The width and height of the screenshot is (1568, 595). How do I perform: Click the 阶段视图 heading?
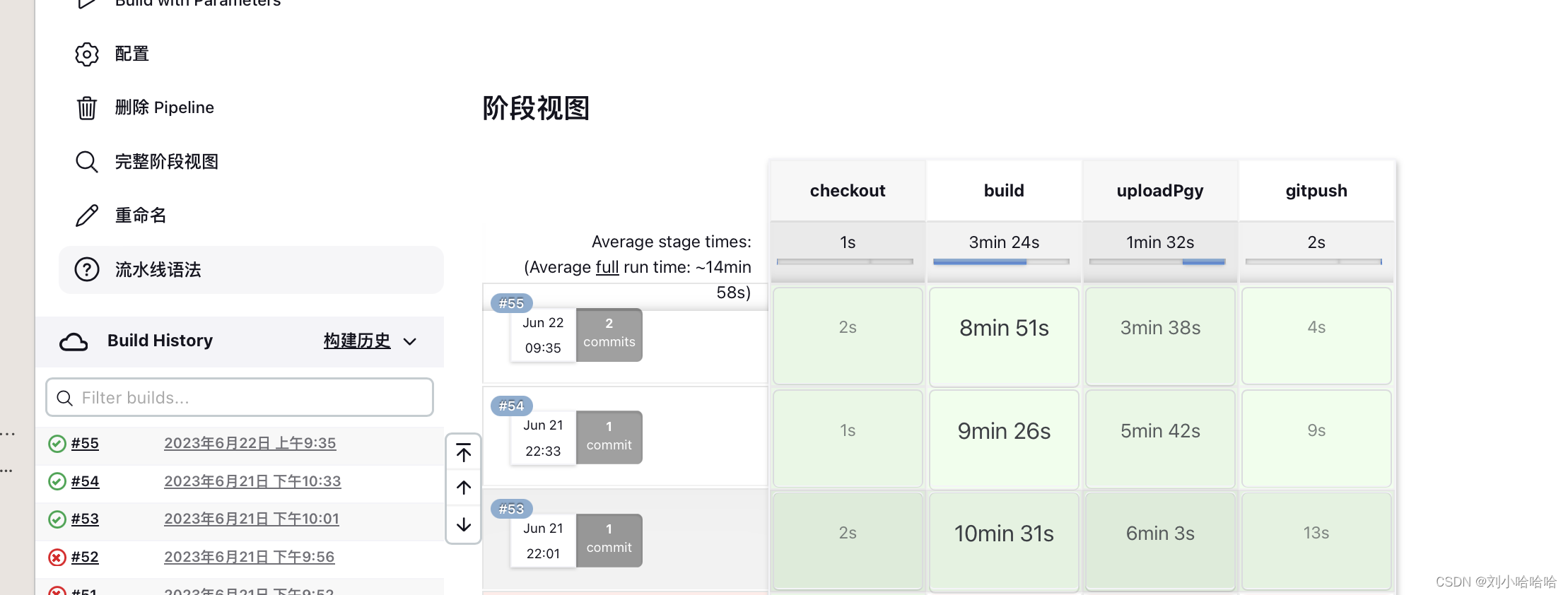tap(536, 108)
